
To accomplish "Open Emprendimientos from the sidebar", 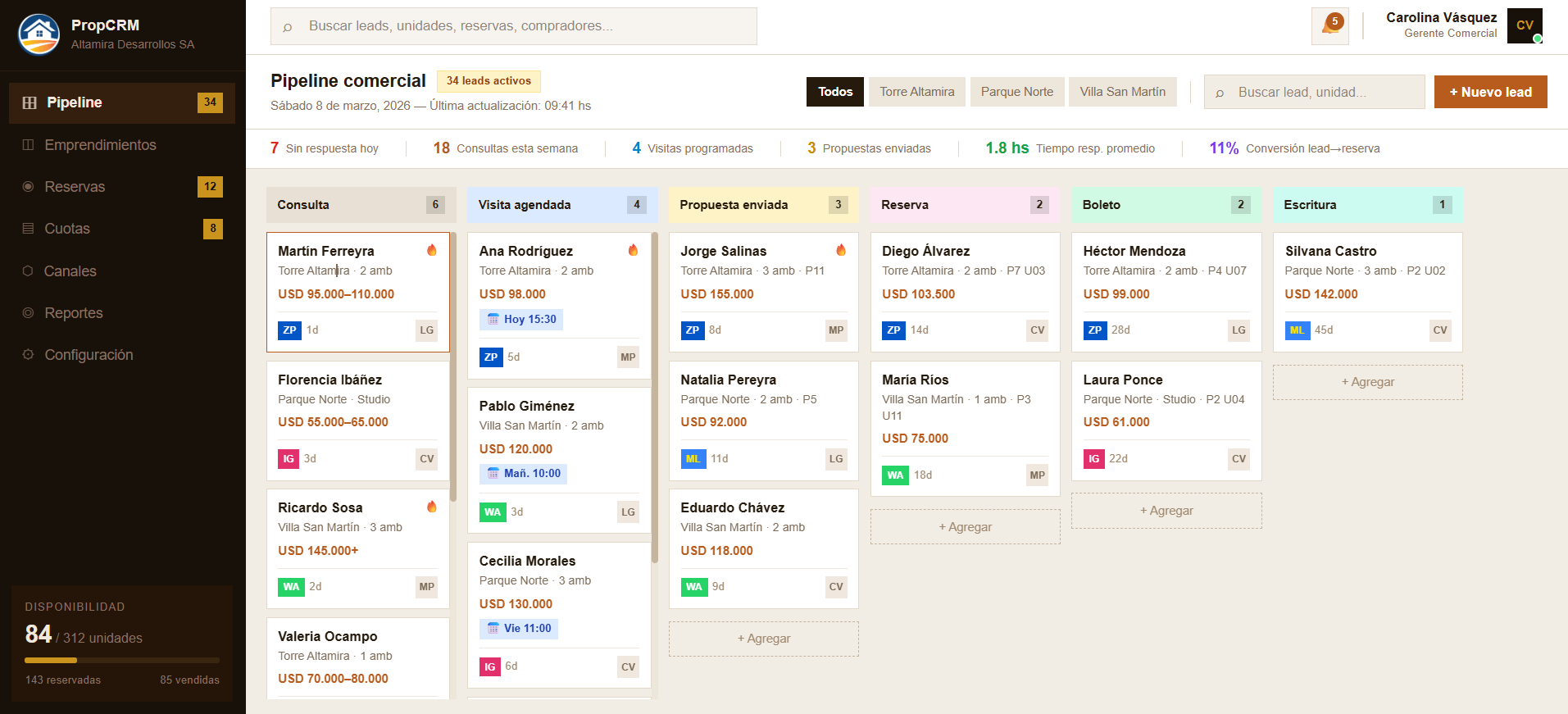I will 100,145.
